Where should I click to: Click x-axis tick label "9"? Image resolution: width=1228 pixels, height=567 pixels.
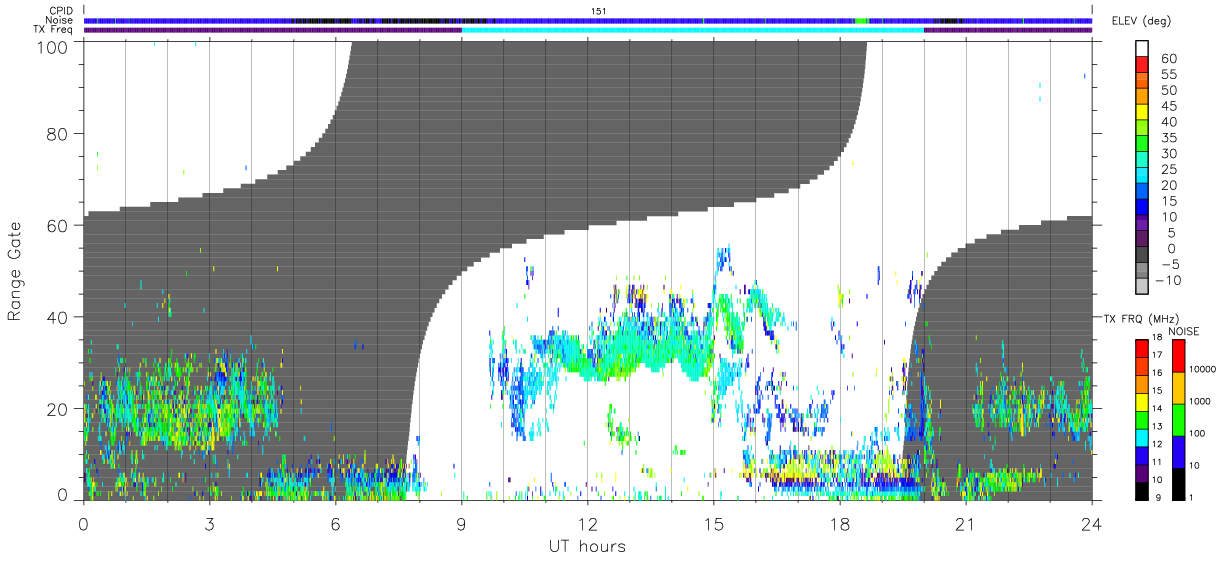pyautogui.click(x=461, y=524)
